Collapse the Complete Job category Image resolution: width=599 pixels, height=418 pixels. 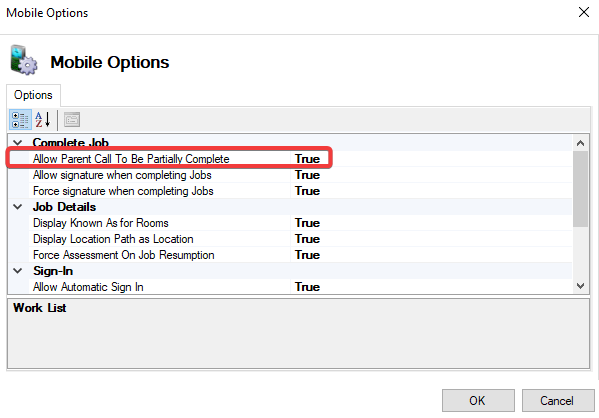coord(18,143)
